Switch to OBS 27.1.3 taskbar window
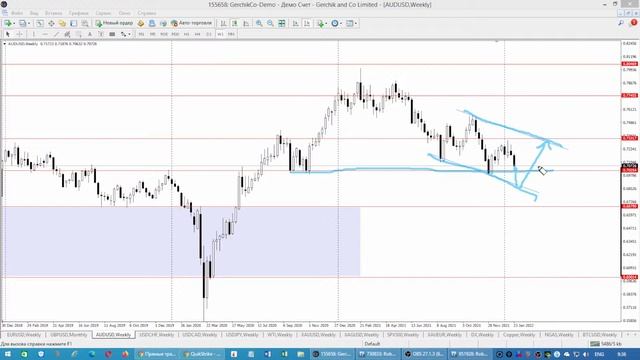The image size is (640, 360). [423, 354]
